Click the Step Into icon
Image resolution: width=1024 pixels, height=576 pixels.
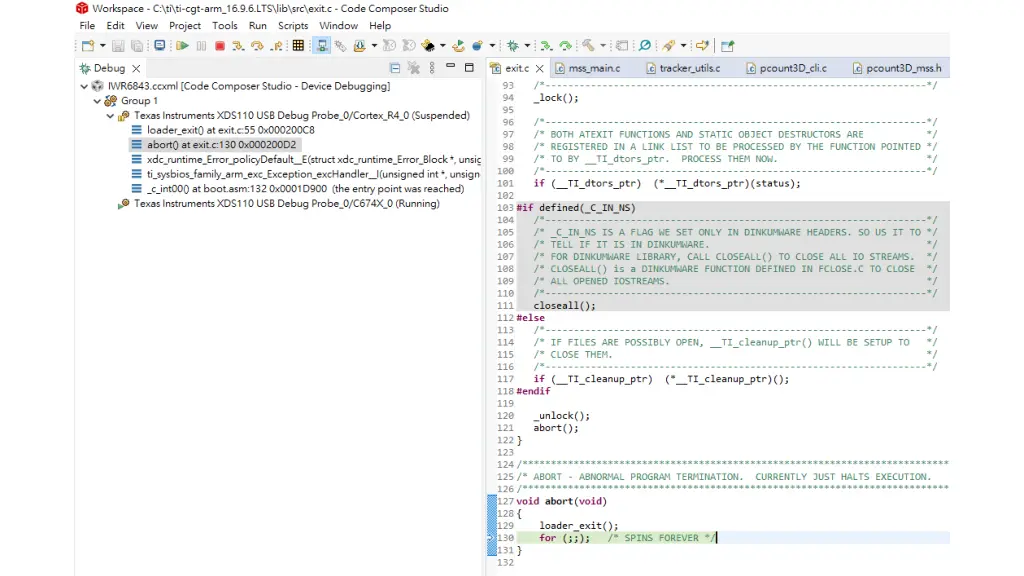[238, 46]
